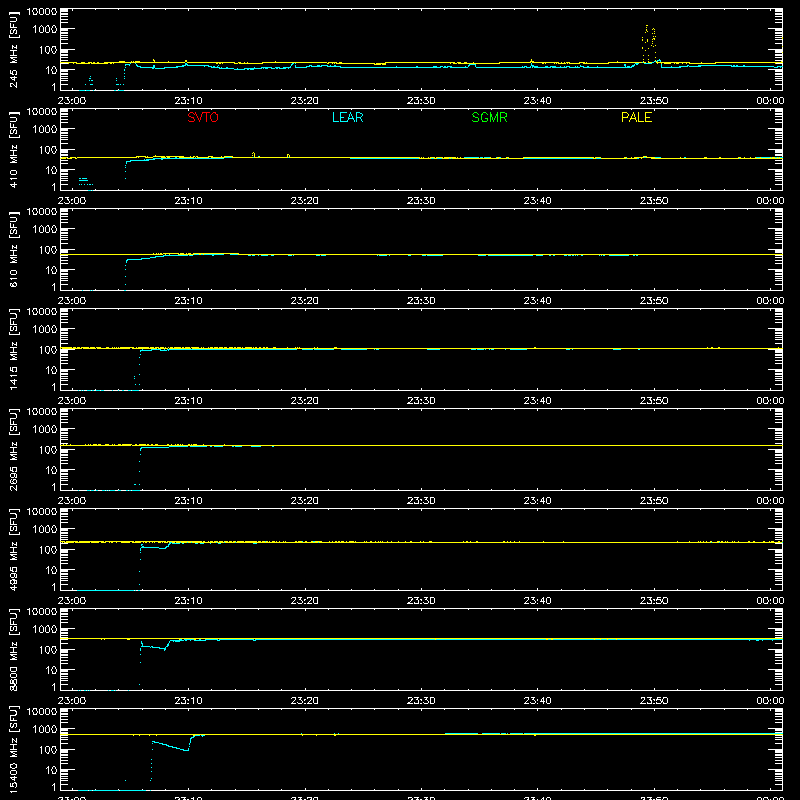
Task: Click 00:00 time tick under 245 MHz plot
Action: [x=770, y=101]
